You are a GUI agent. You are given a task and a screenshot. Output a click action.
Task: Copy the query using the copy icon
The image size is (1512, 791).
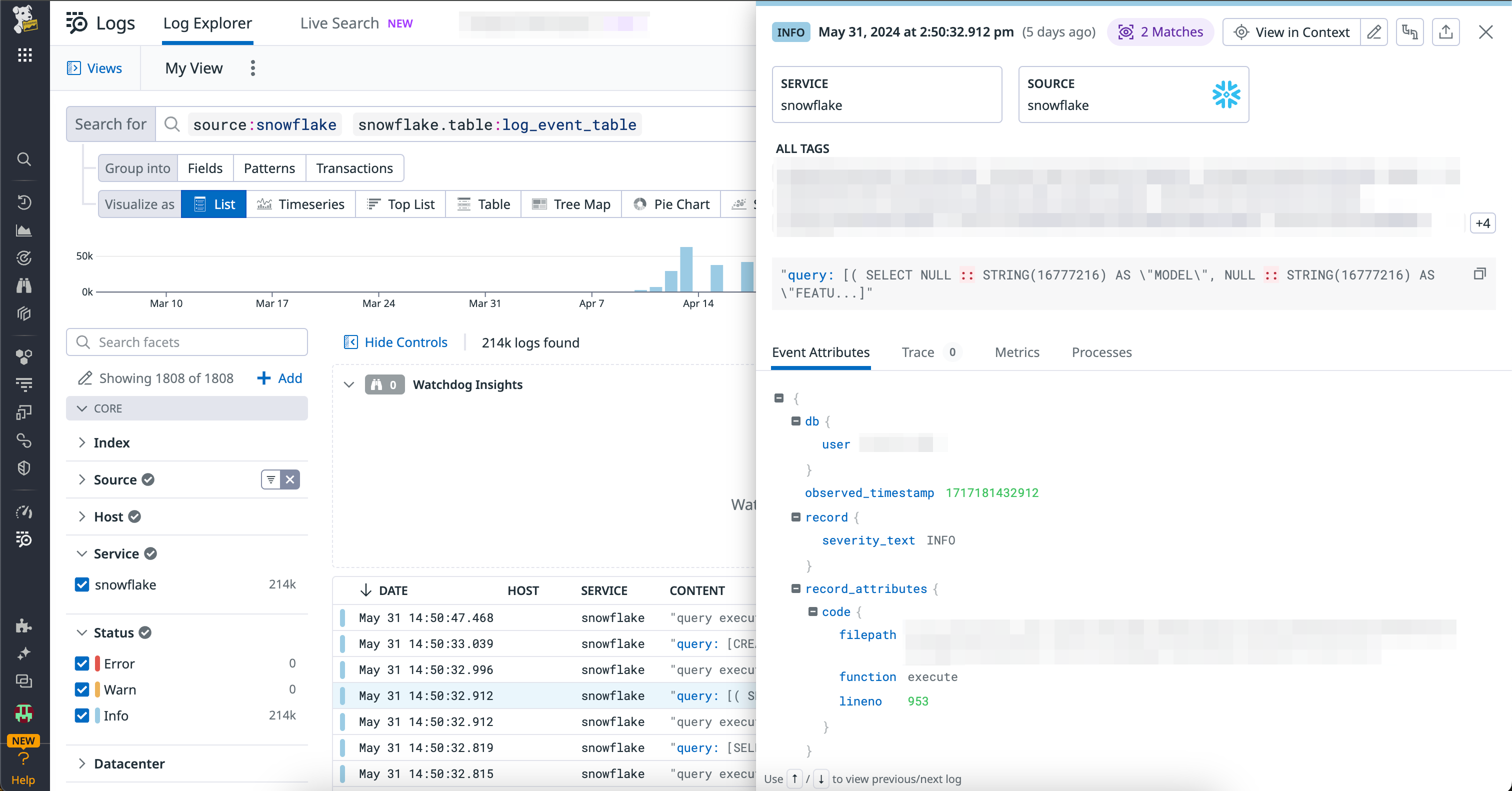click(1479, 273)
